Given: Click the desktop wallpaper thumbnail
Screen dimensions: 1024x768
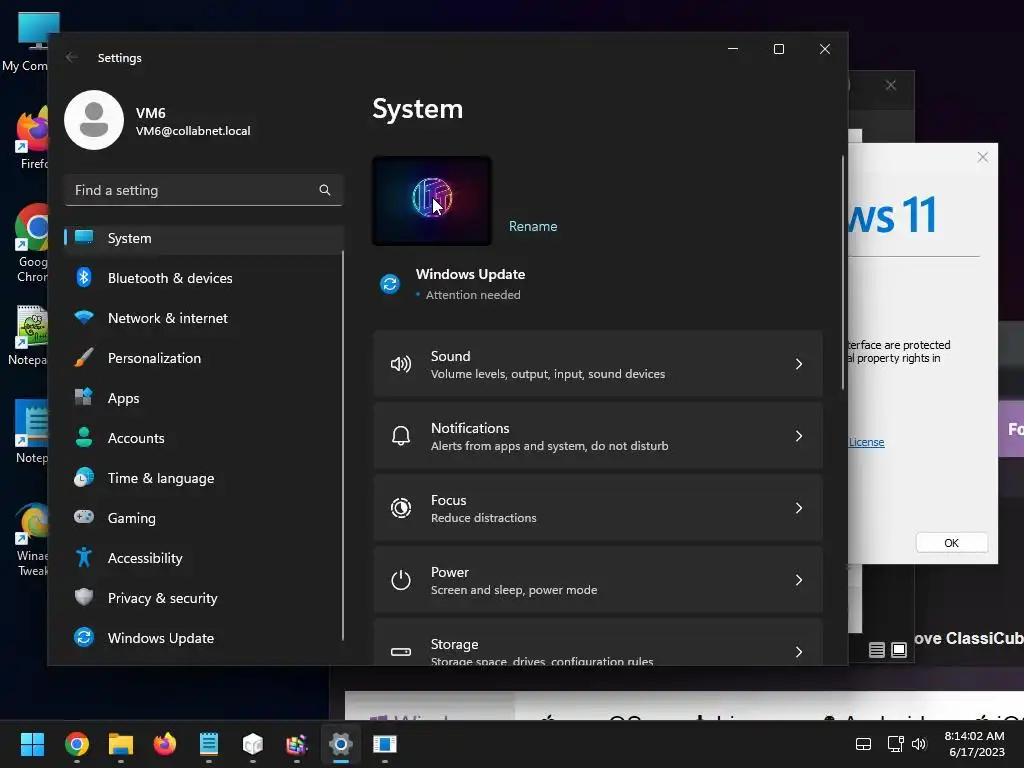Looking at the screenshot, I should pyautogui.click(x=432, y=200).
